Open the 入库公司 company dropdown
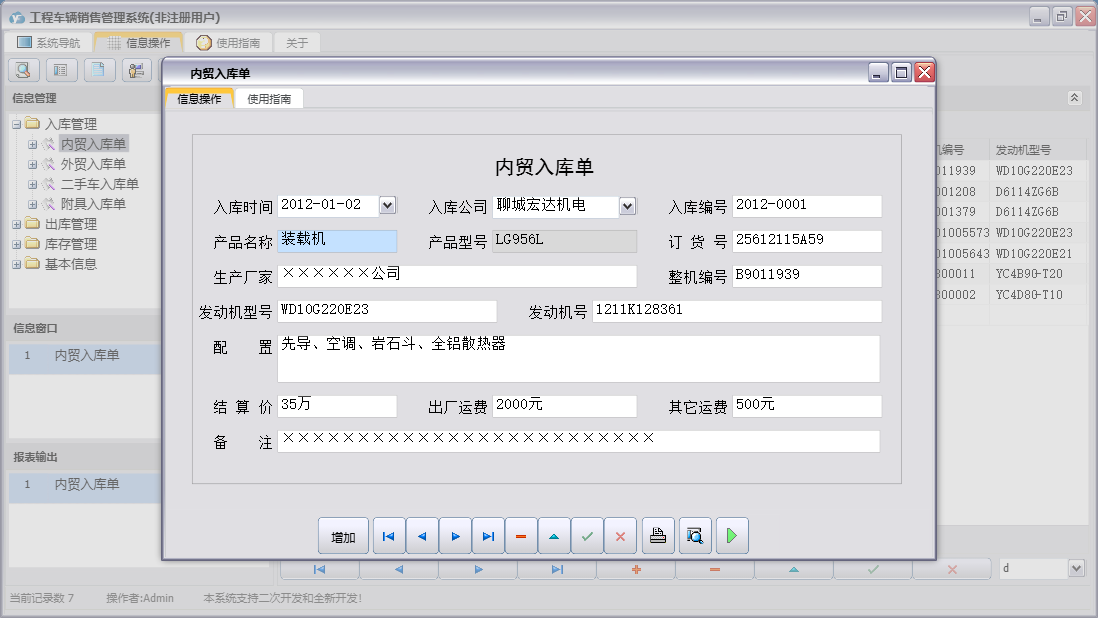1098x618 pixels. click(x=629, y=205)
